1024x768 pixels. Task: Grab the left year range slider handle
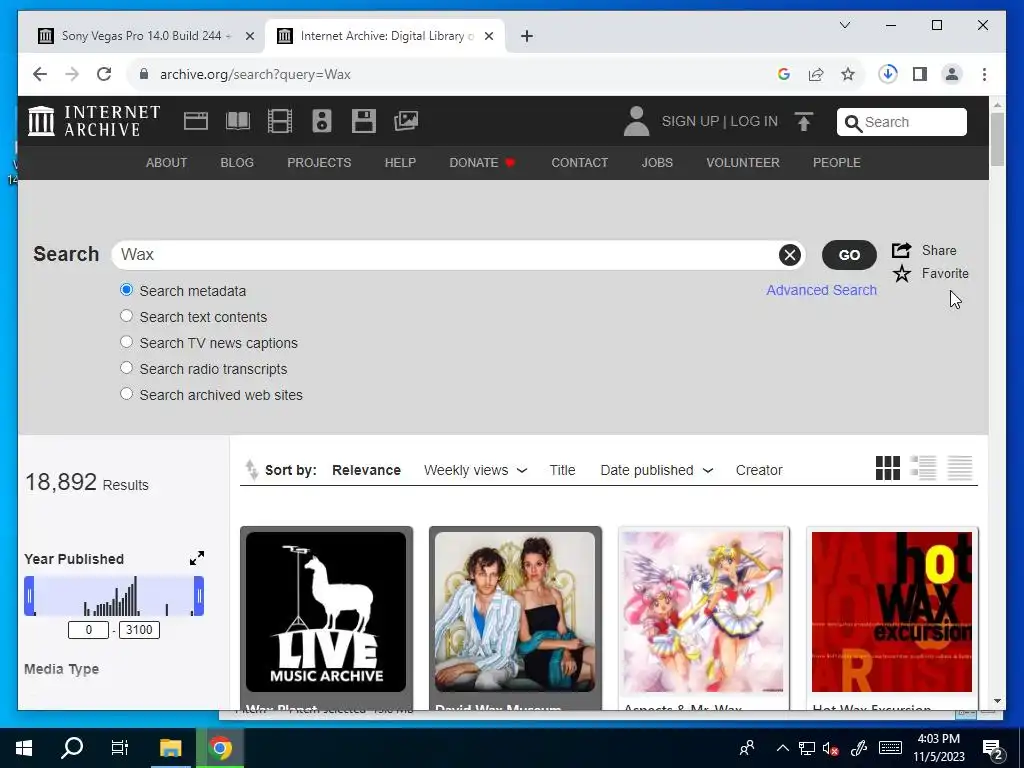coord(29,596)
